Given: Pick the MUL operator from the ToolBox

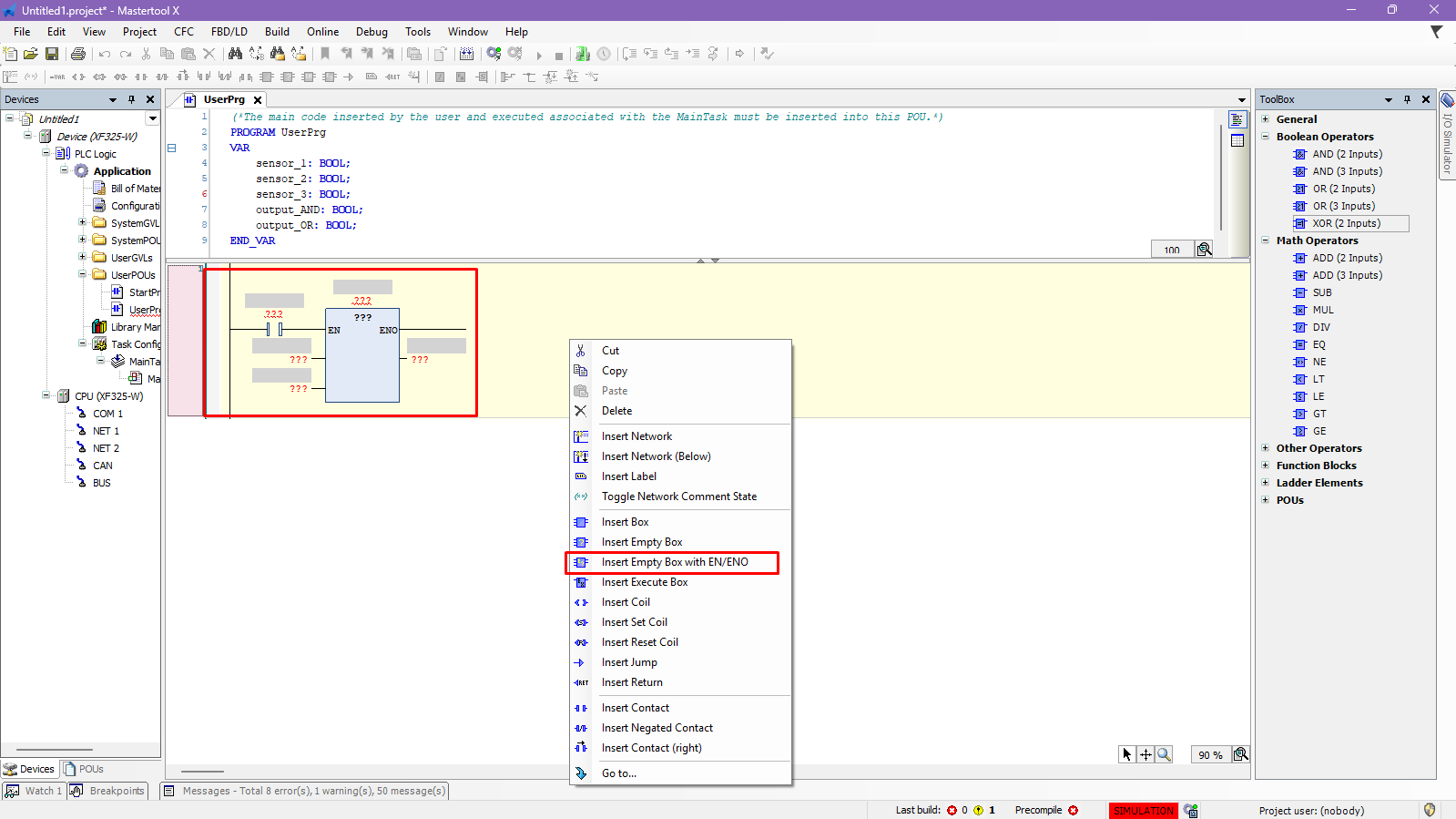Looking at the screenshot, I should 1322,310.
